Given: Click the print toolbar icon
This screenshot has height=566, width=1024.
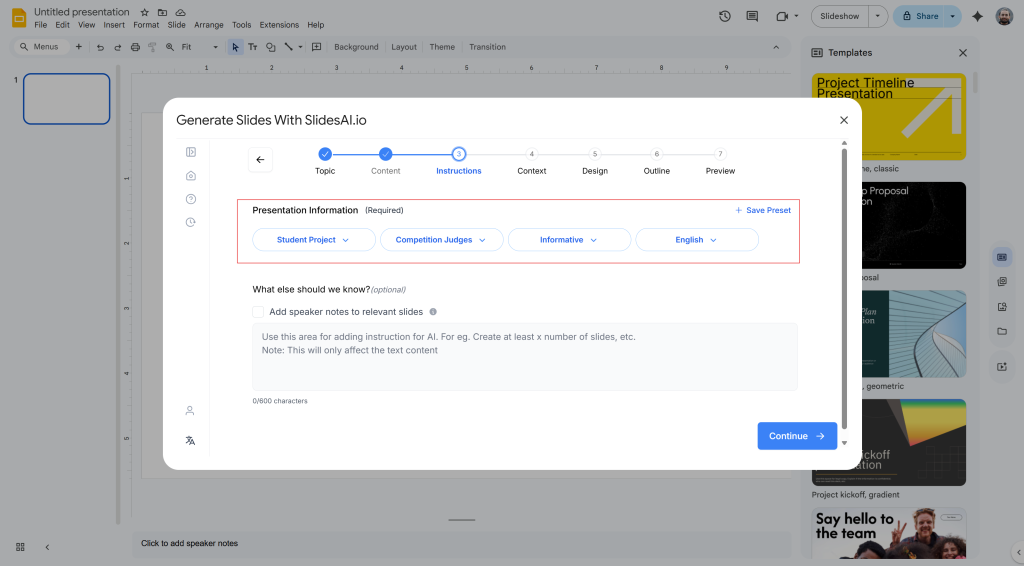Looking at the screenshot, I should pos(135,47).
